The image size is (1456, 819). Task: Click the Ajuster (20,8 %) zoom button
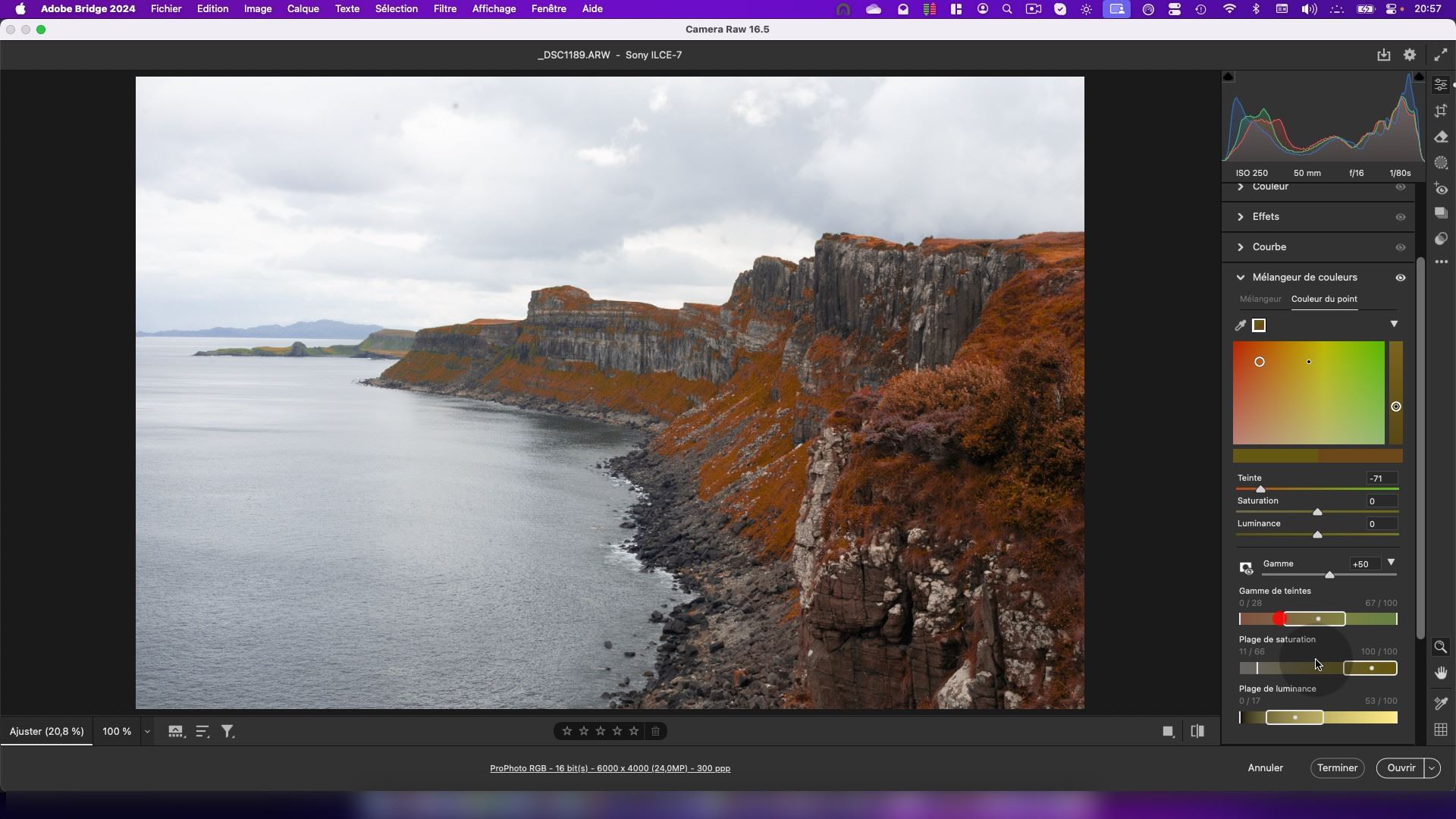tap(47, 732)
